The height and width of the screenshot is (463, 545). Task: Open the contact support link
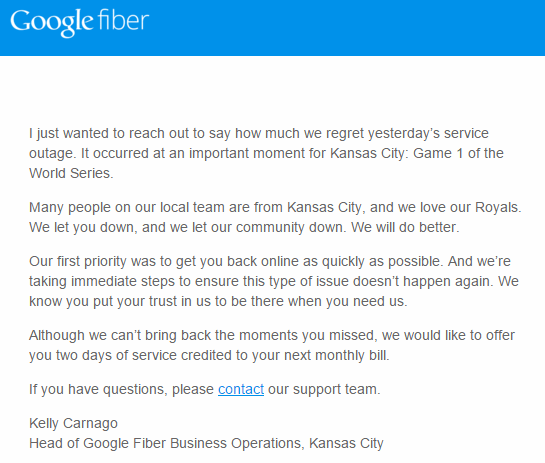coord(241,389)
